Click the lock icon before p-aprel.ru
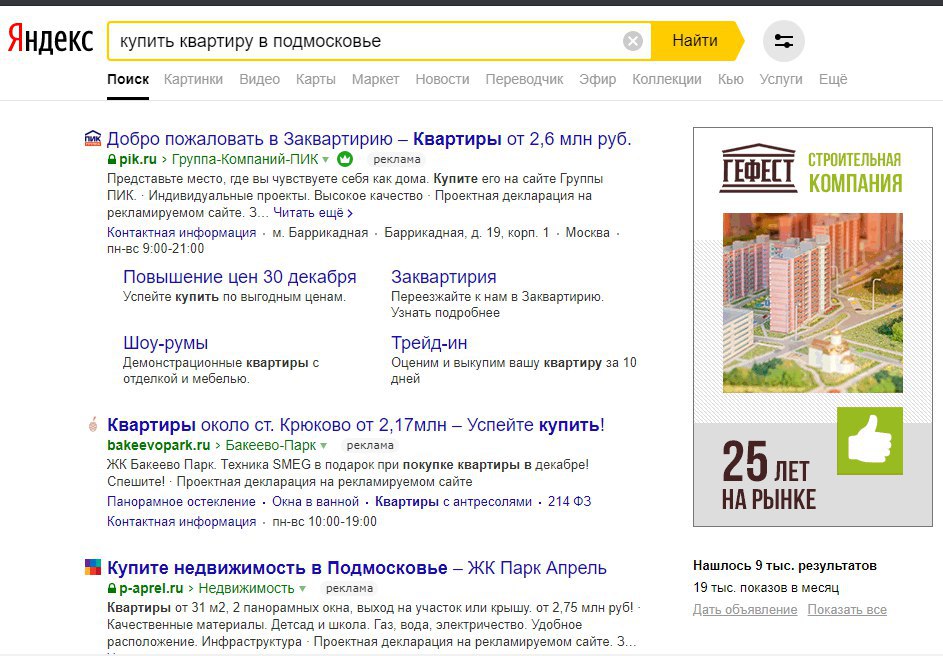Viewport: 943px width, 656px height. pyautogui.click(x=112, y=588)
